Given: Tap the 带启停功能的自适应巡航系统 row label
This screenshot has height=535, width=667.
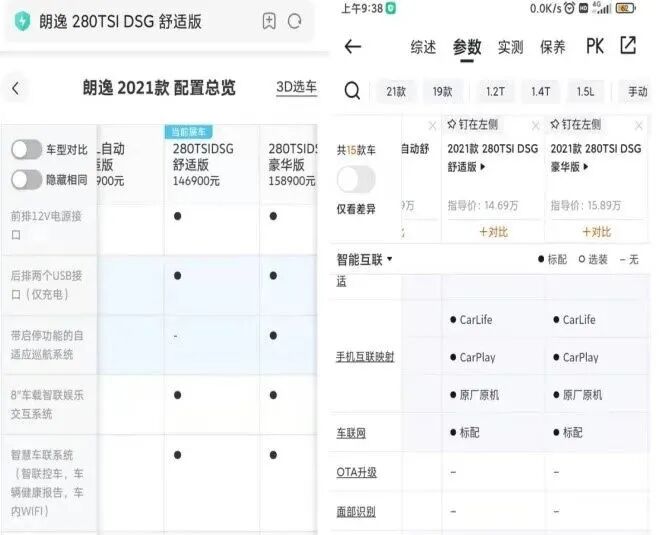Looking at the screenshot, I should click(47, 345).
